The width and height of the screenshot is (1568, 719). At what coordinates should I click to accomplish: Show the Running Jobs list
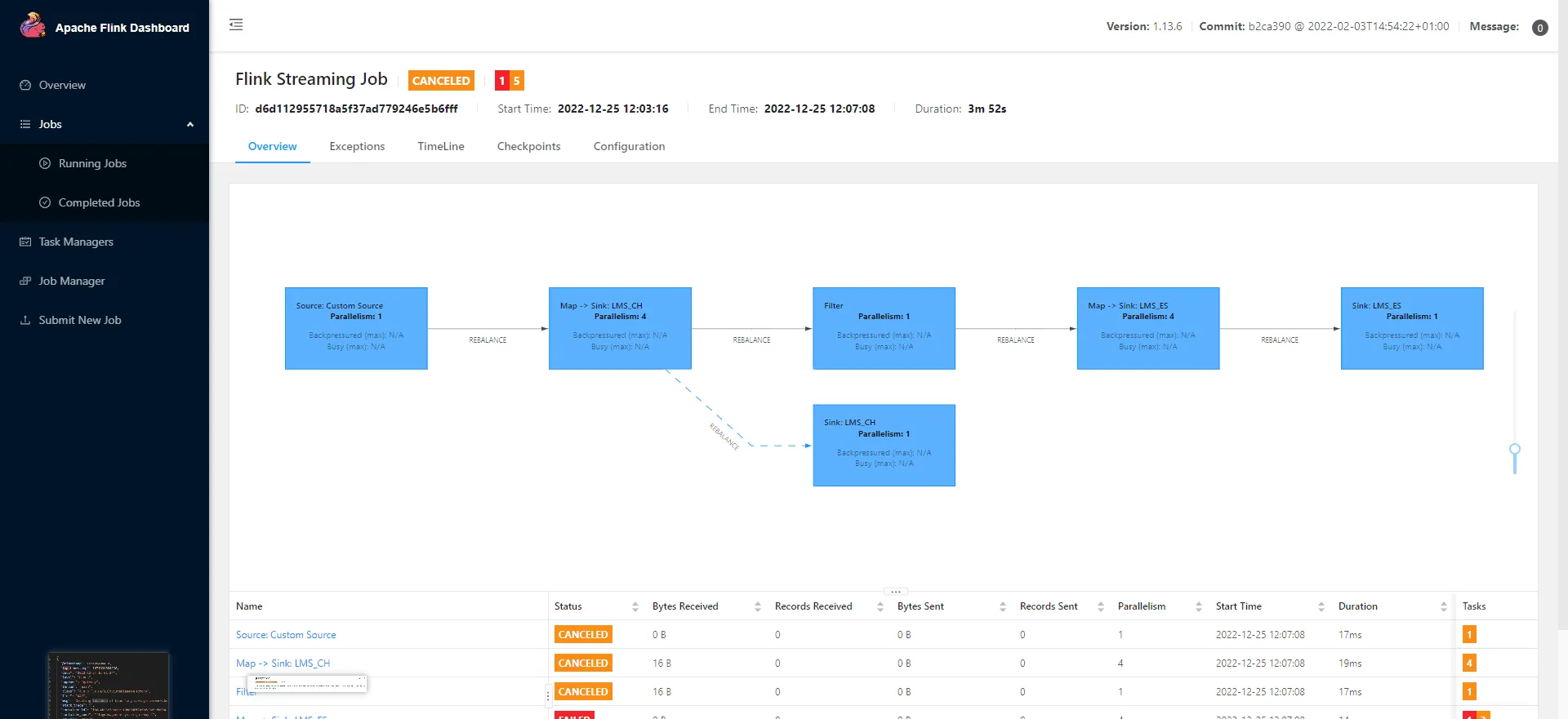pos(92,163)
